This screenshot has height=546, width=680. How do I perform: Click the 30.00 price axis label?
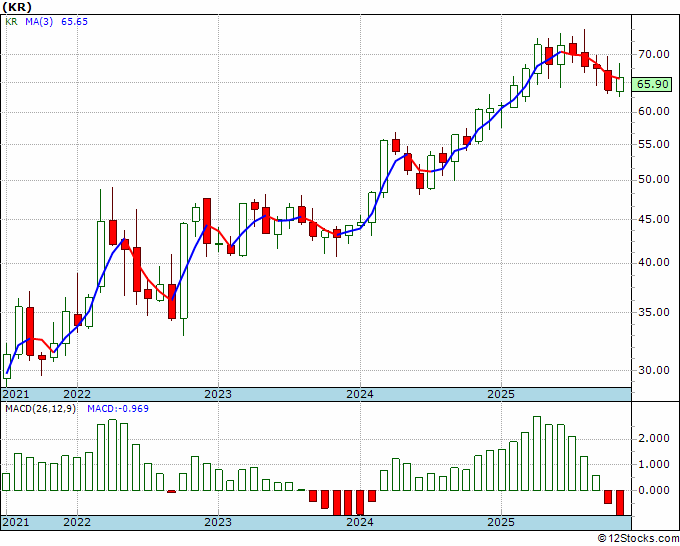pos(654,370)
